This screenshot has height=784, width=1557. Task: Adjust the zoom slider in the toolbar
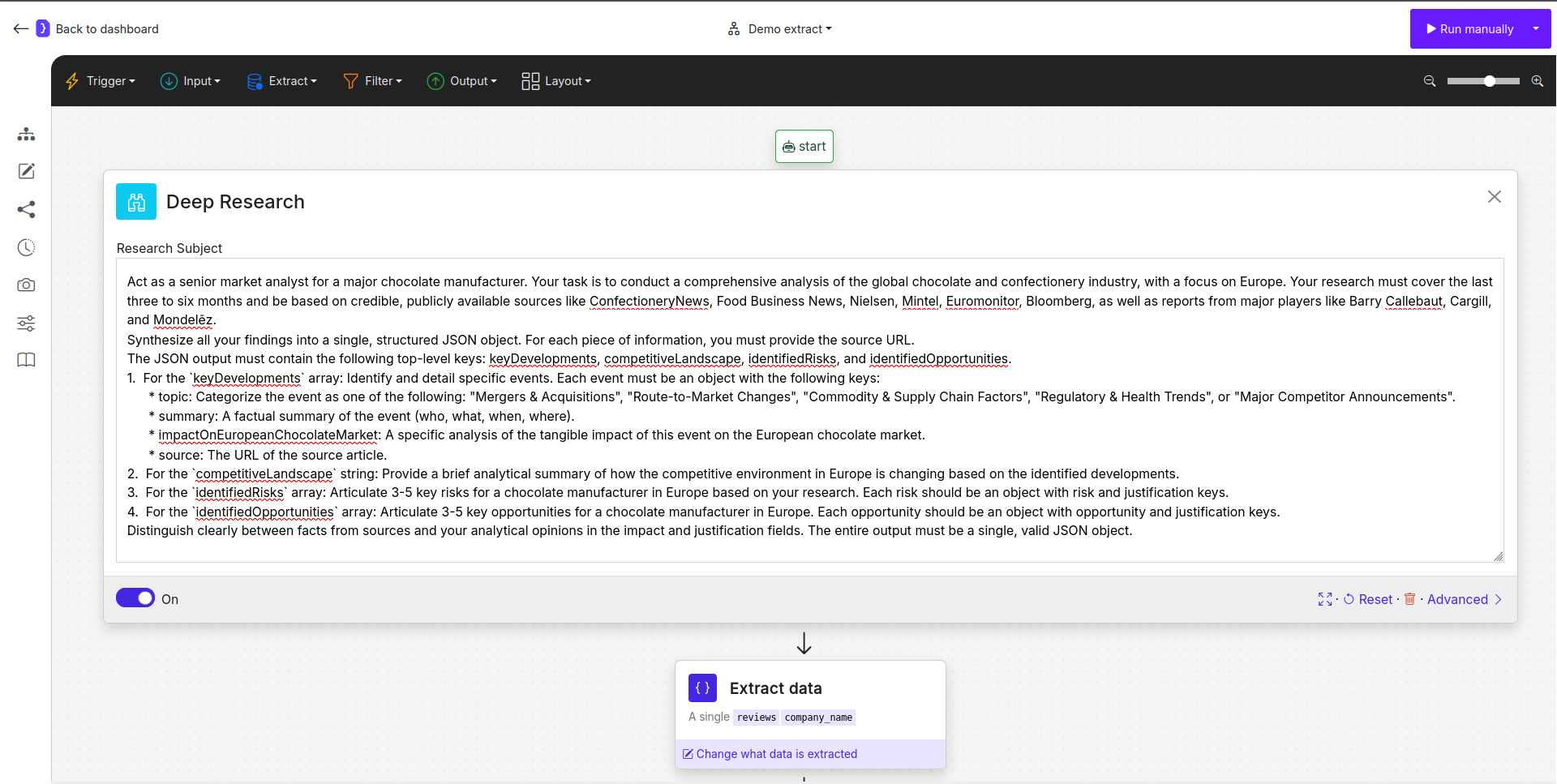pyautogui.click(x=1487, y=81)
